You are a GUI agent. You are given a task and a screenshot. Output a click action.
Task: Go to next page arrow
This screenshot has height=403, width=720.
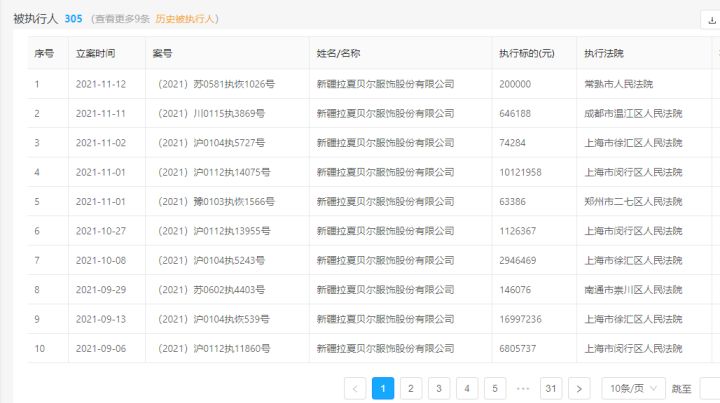point(579,389)
